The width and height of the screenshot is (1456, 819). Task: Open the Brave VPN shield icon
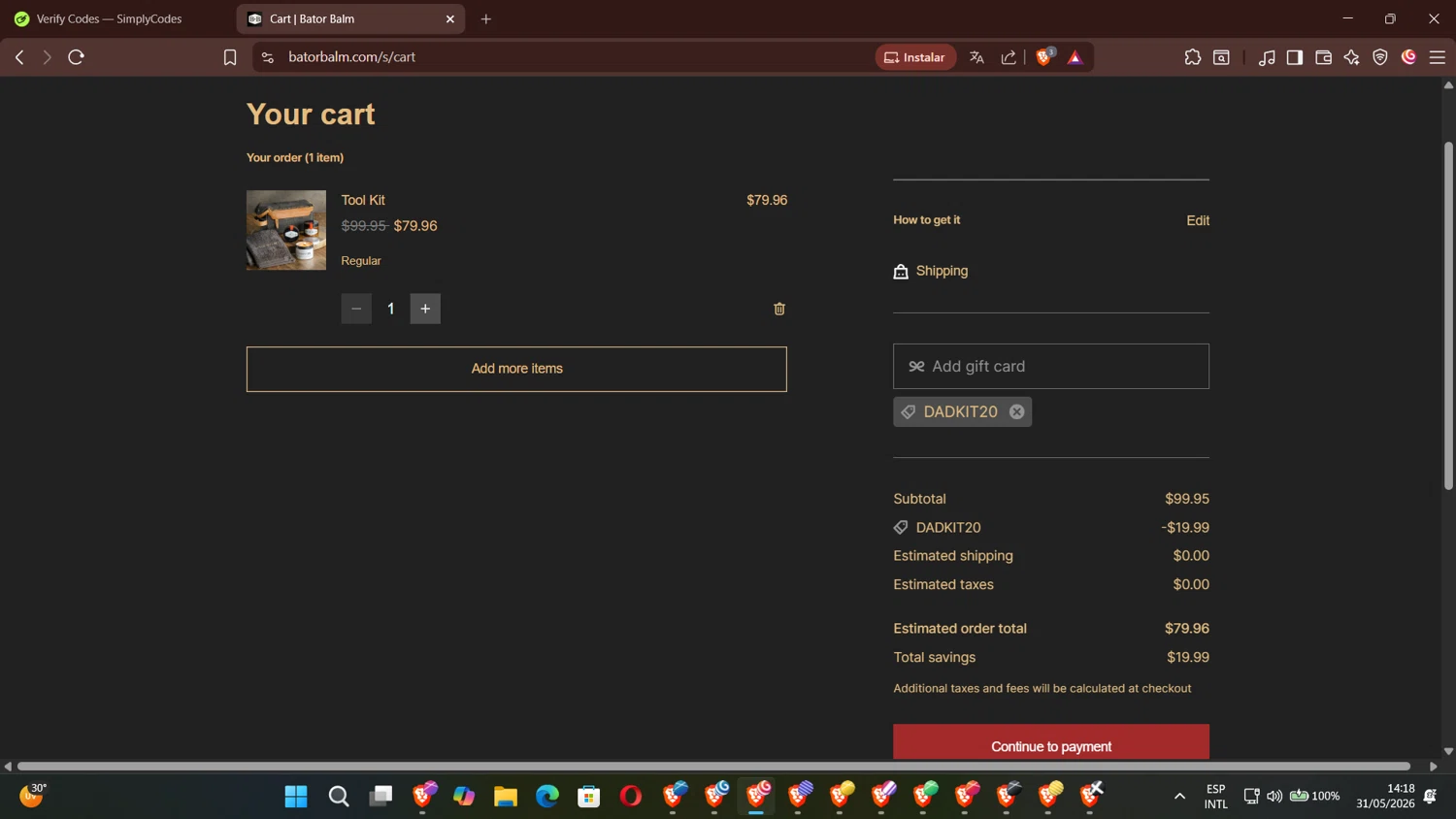1380,57
